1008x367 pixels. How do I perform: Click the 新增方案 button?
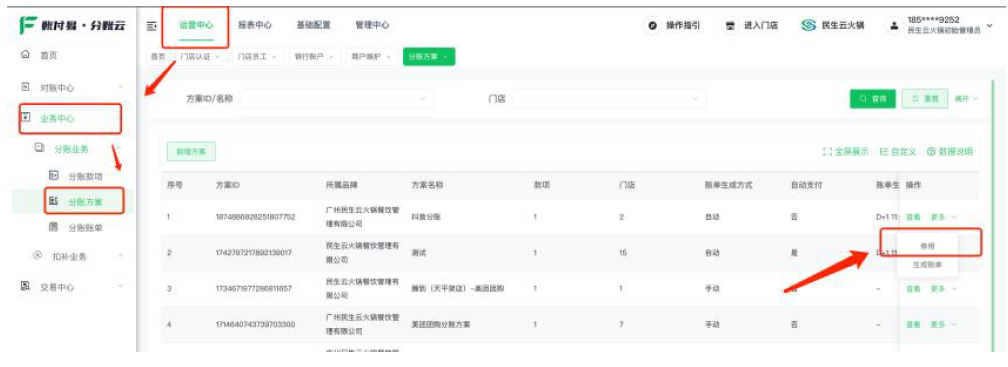(x=191, y=151)
